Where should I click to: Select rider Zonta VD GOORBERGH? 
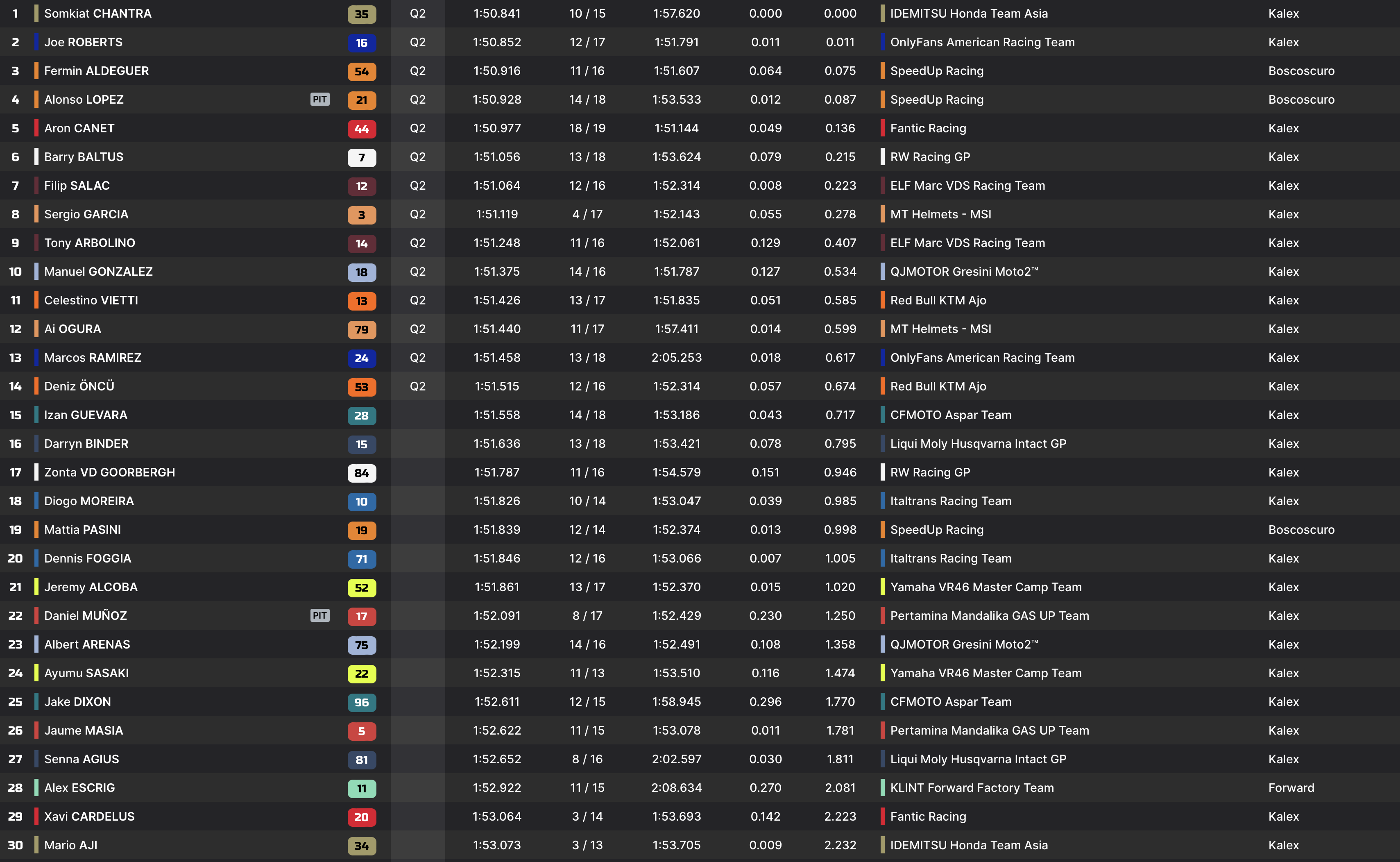click(109, 472)
